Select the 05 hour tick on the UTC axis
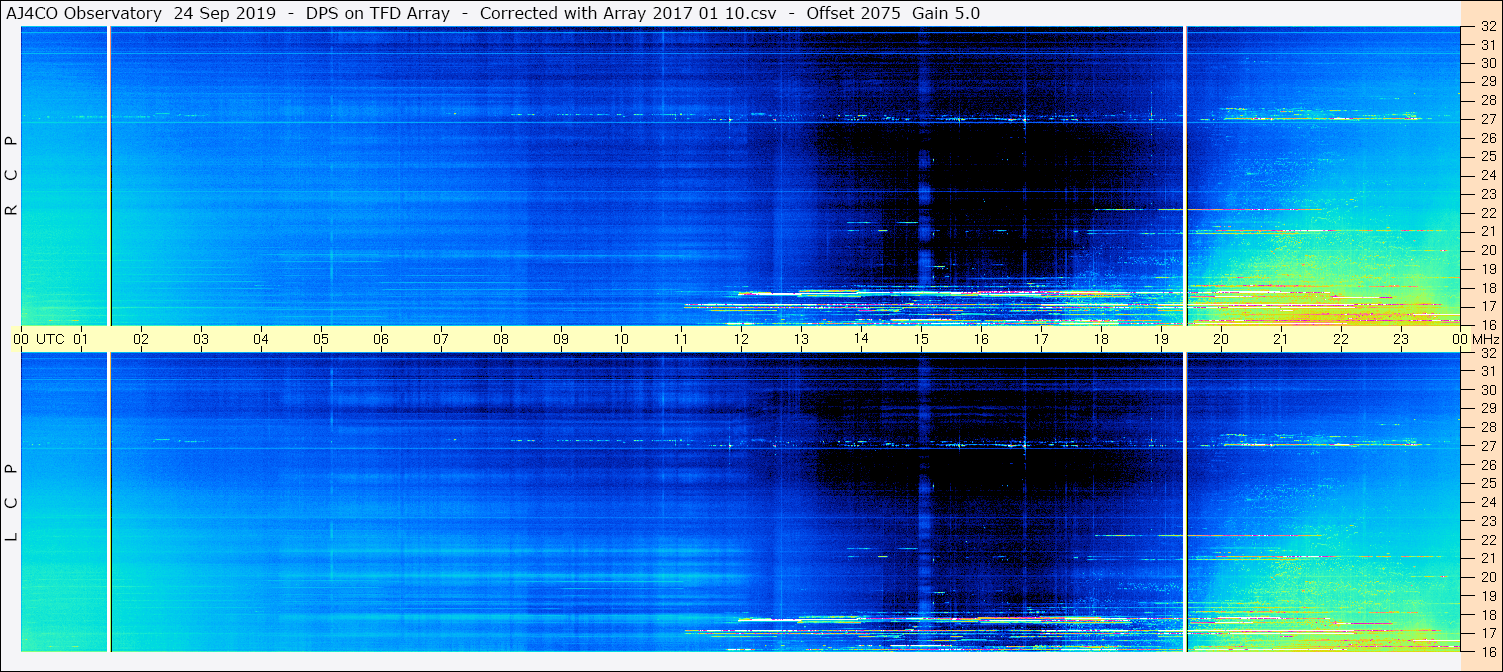1503x672 pixels. (x=321, y=339)
